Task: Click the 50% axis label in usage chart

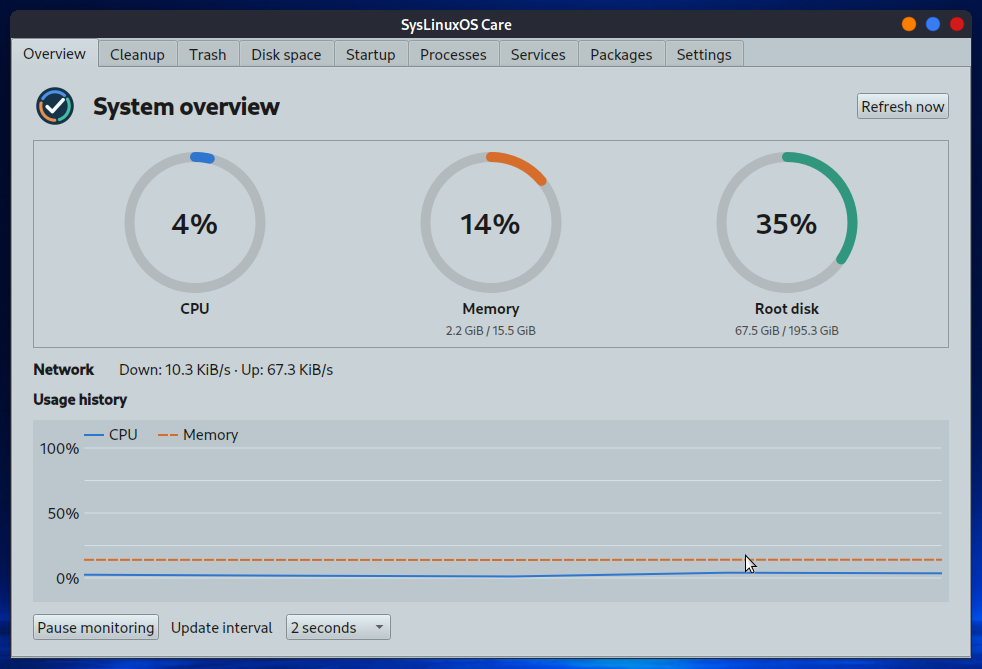Action: click(x=63, y=514)
